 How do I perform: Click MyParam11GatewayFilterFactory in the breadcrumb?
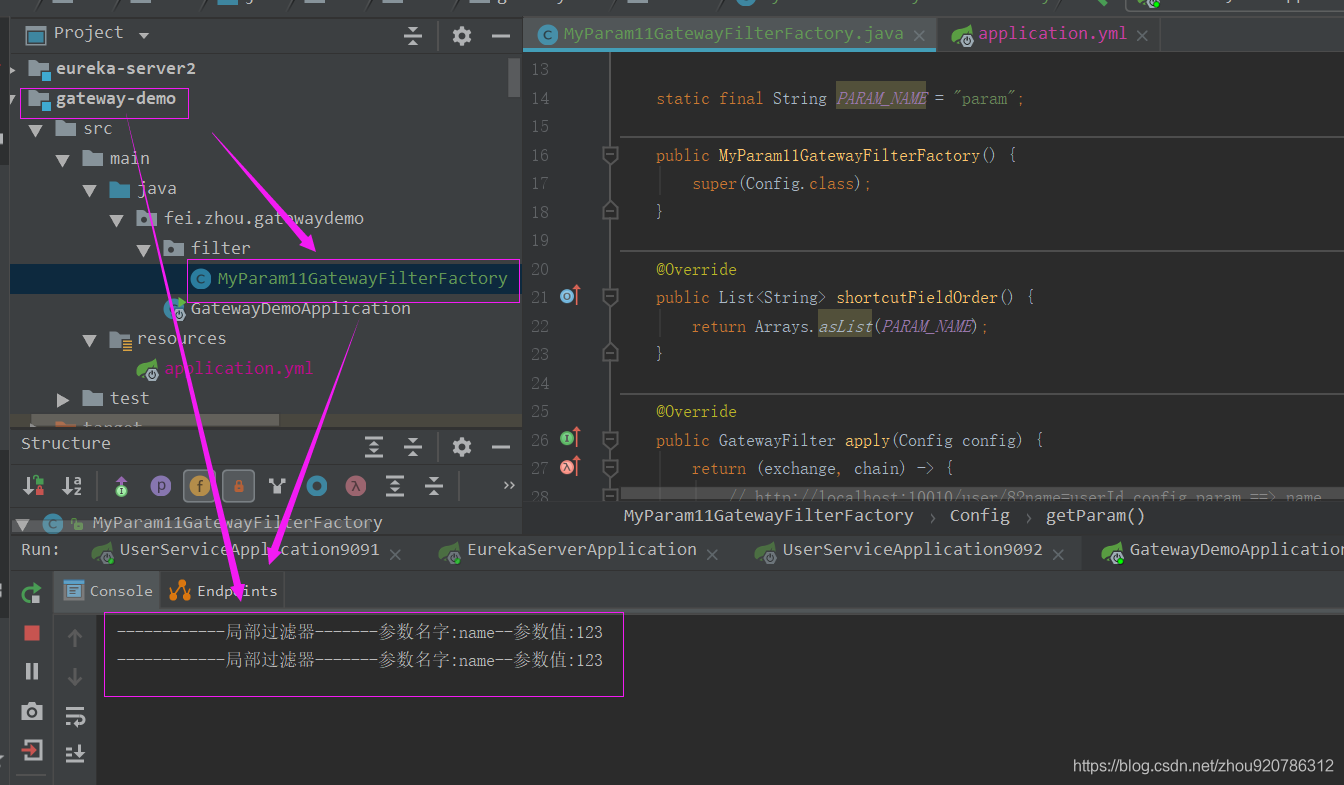(768, 515)
